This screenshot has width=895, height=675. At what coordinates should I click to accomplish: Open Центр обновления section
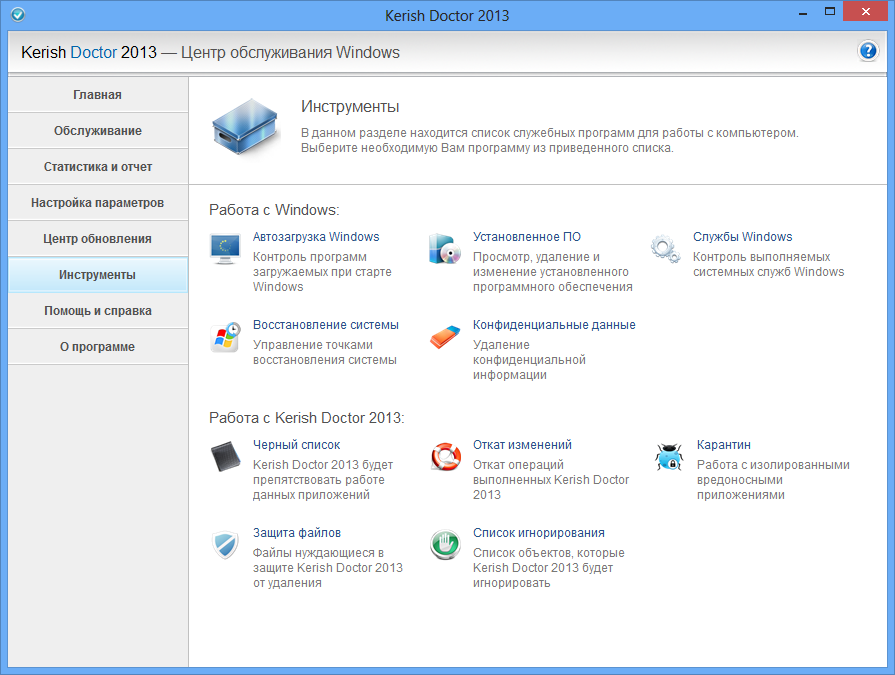[98, 239]
